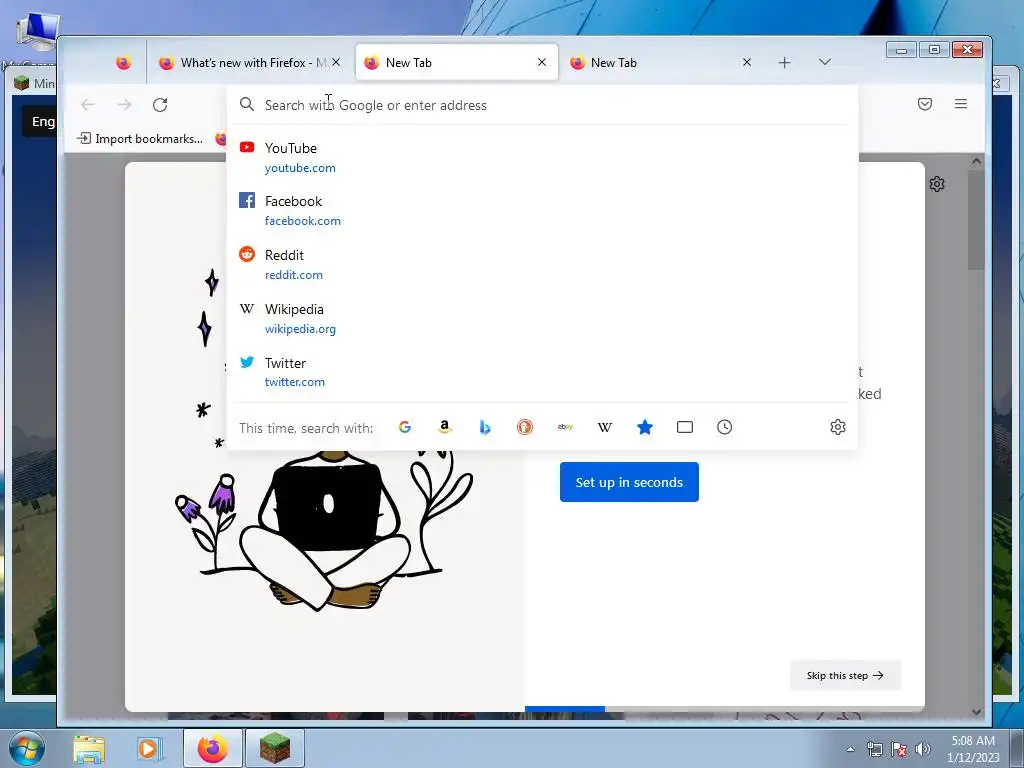Click the taskbar clock showing 5:08 AM
Screen dimensions: 1024x768
pos(973,749)
